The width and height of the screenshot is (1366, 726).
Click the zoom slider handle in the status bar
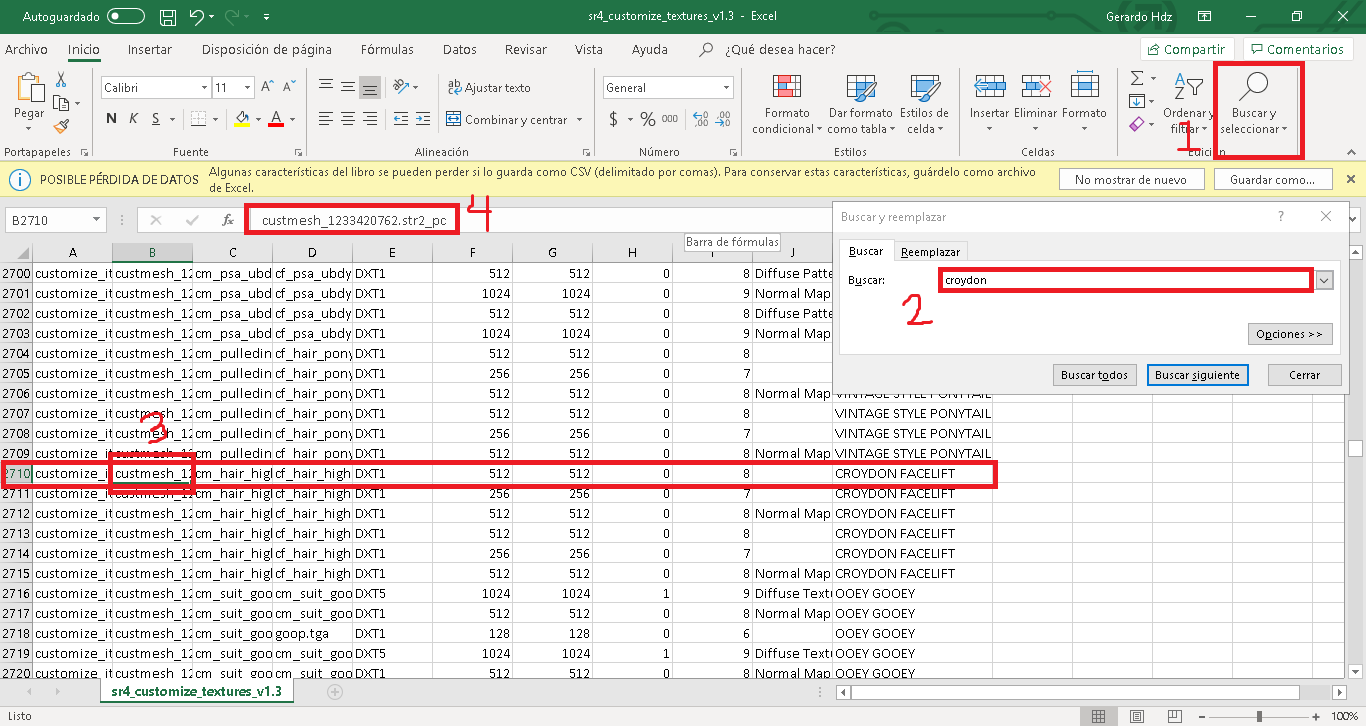click(1258, 716)
